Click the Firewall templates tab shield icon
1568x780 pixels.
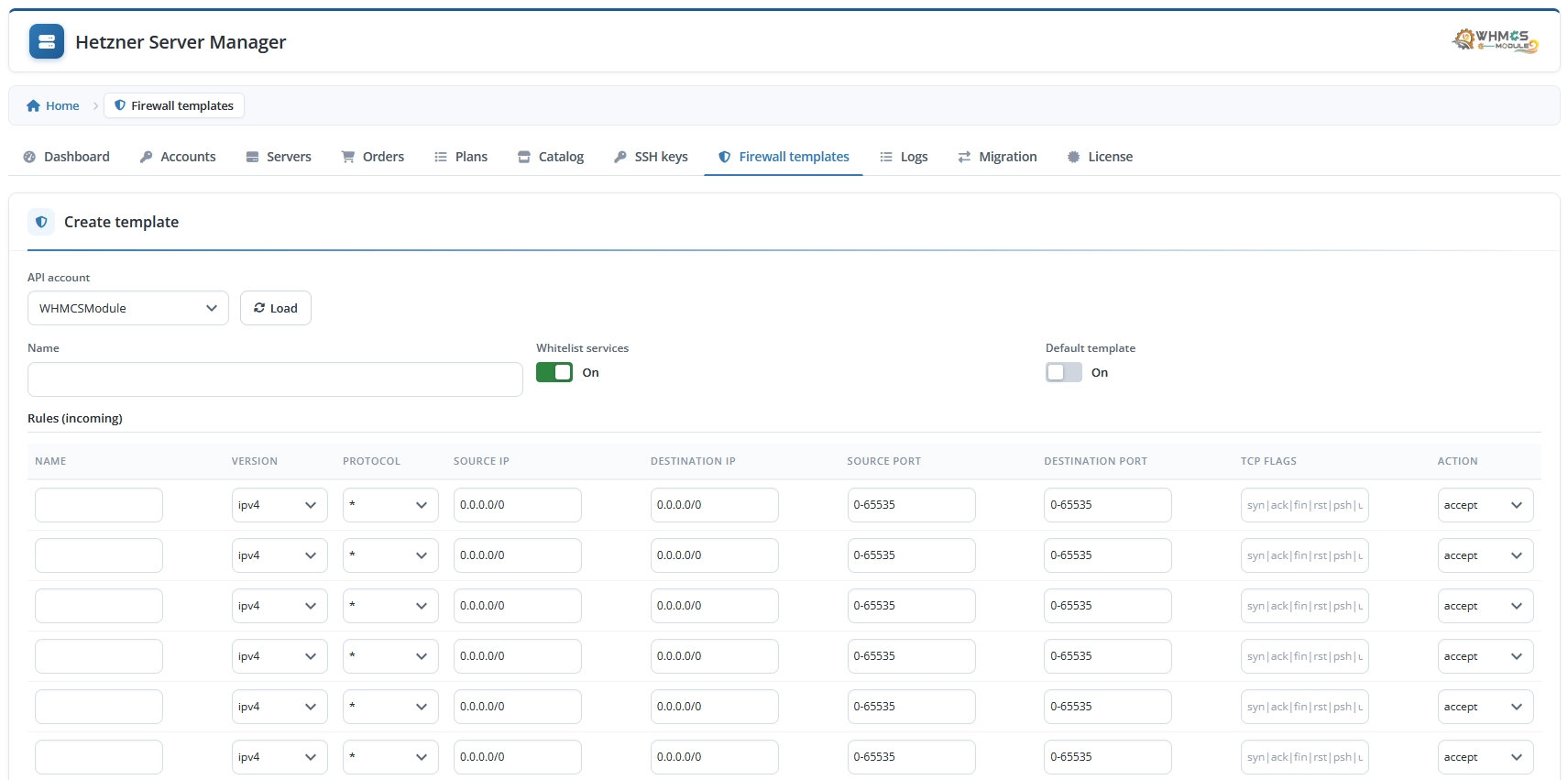click(725, 157)
